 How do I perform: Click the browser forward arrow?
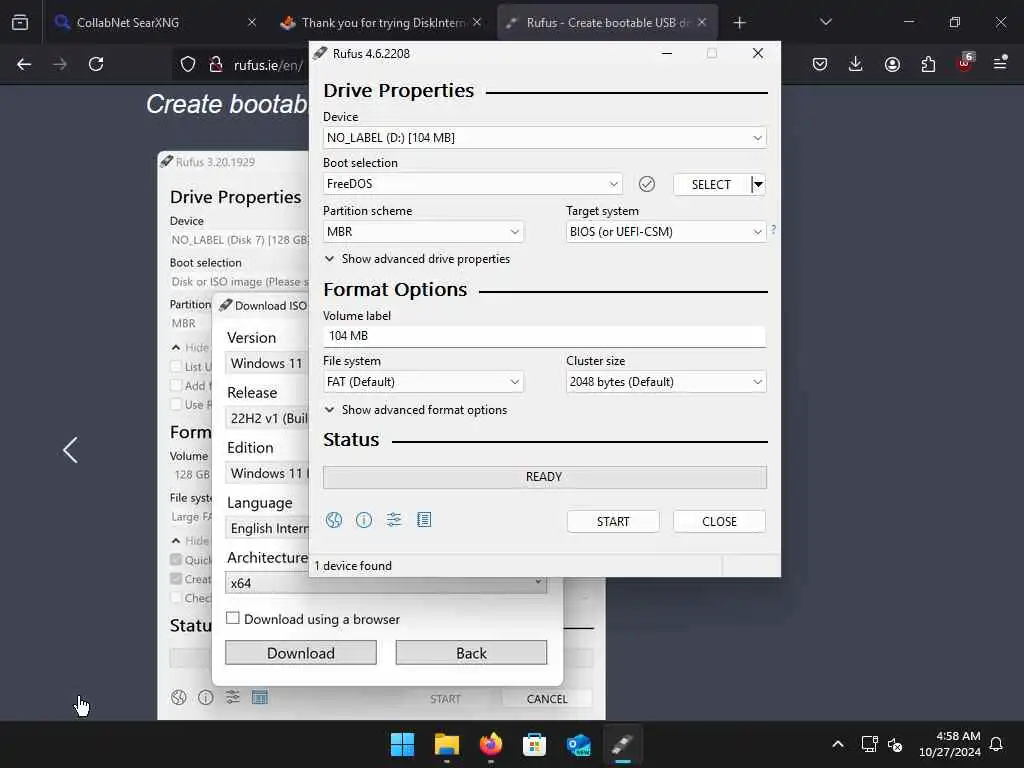point(60,64)
